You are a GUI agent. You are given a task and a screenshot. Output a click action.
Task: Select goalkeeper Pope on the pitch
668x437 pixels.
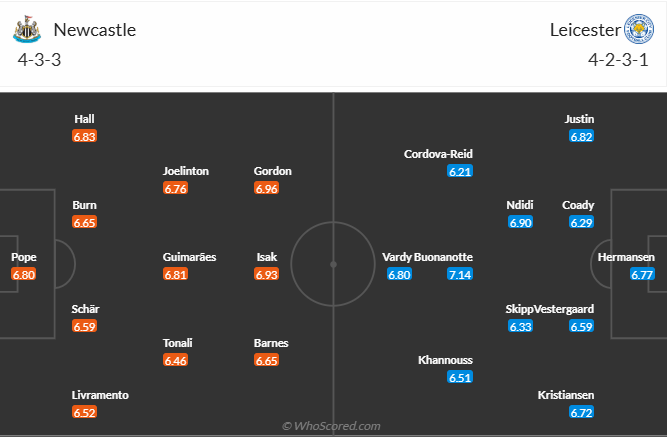pos(24,257)
